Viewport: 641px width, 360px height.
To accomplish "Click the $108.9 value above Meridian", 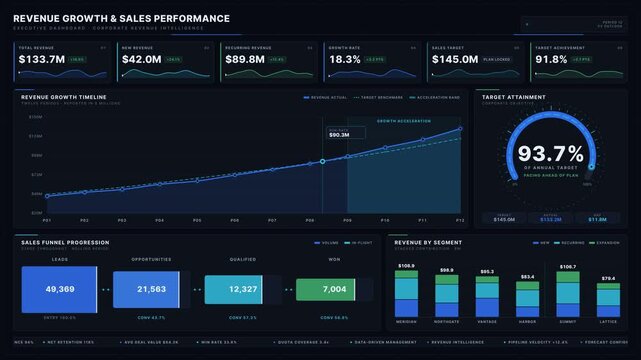I will [406, 266].
